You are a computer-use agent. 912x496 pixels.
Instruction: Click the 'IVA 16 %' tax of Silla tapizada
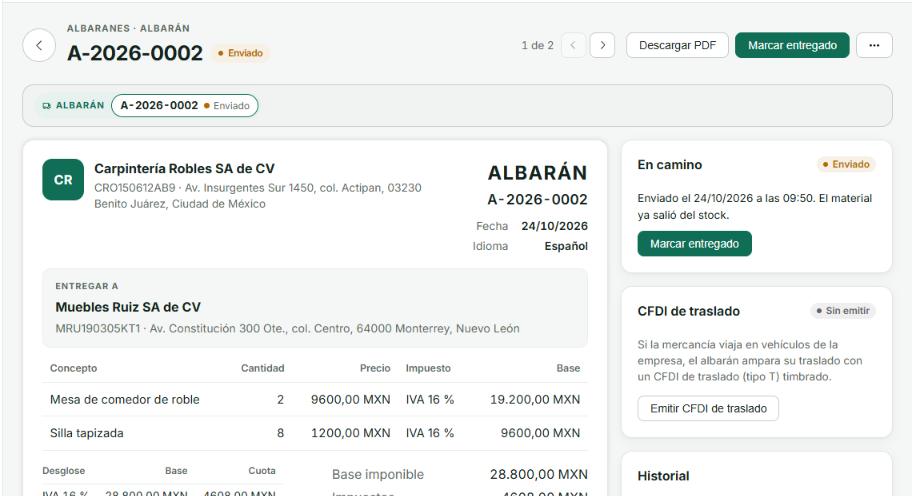pos(430,433)
